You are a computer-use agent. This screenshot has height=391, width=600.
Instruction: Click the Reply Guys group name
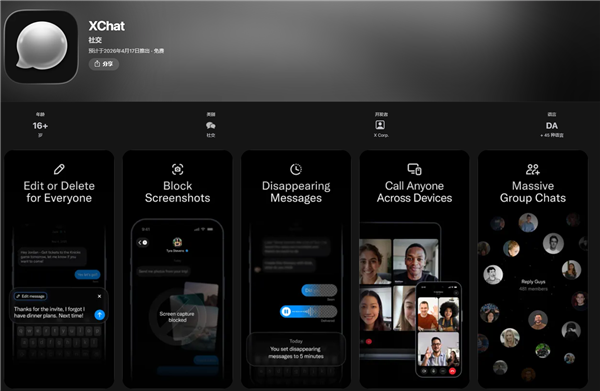[x=533, y=282]
